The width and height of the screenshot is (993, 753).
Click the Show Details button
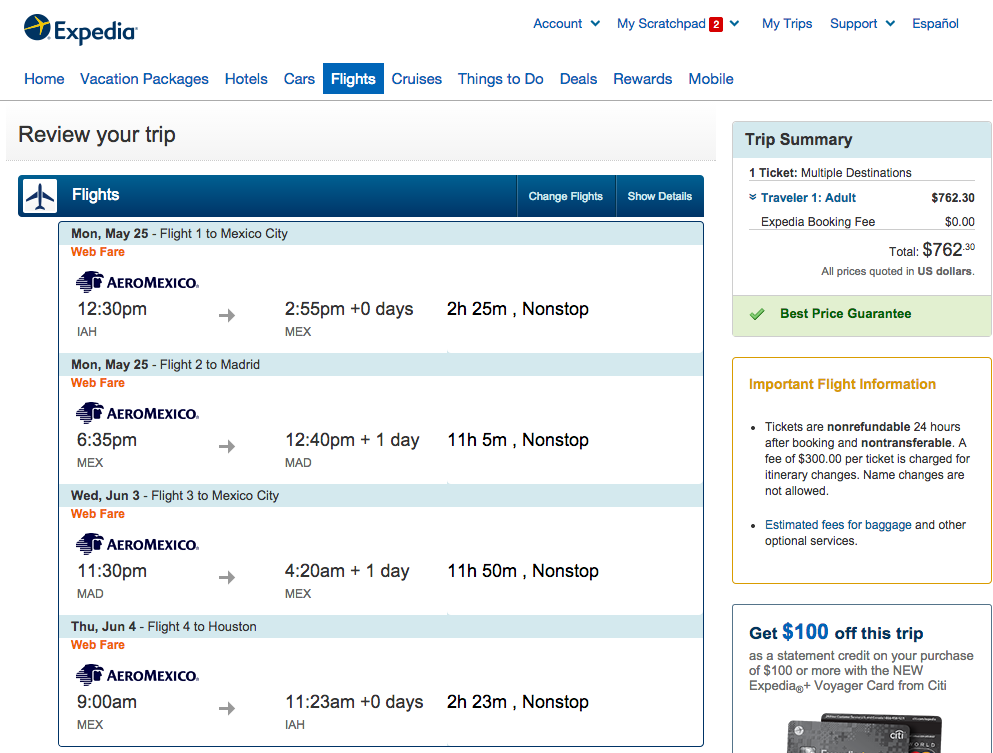pos(660,196)
